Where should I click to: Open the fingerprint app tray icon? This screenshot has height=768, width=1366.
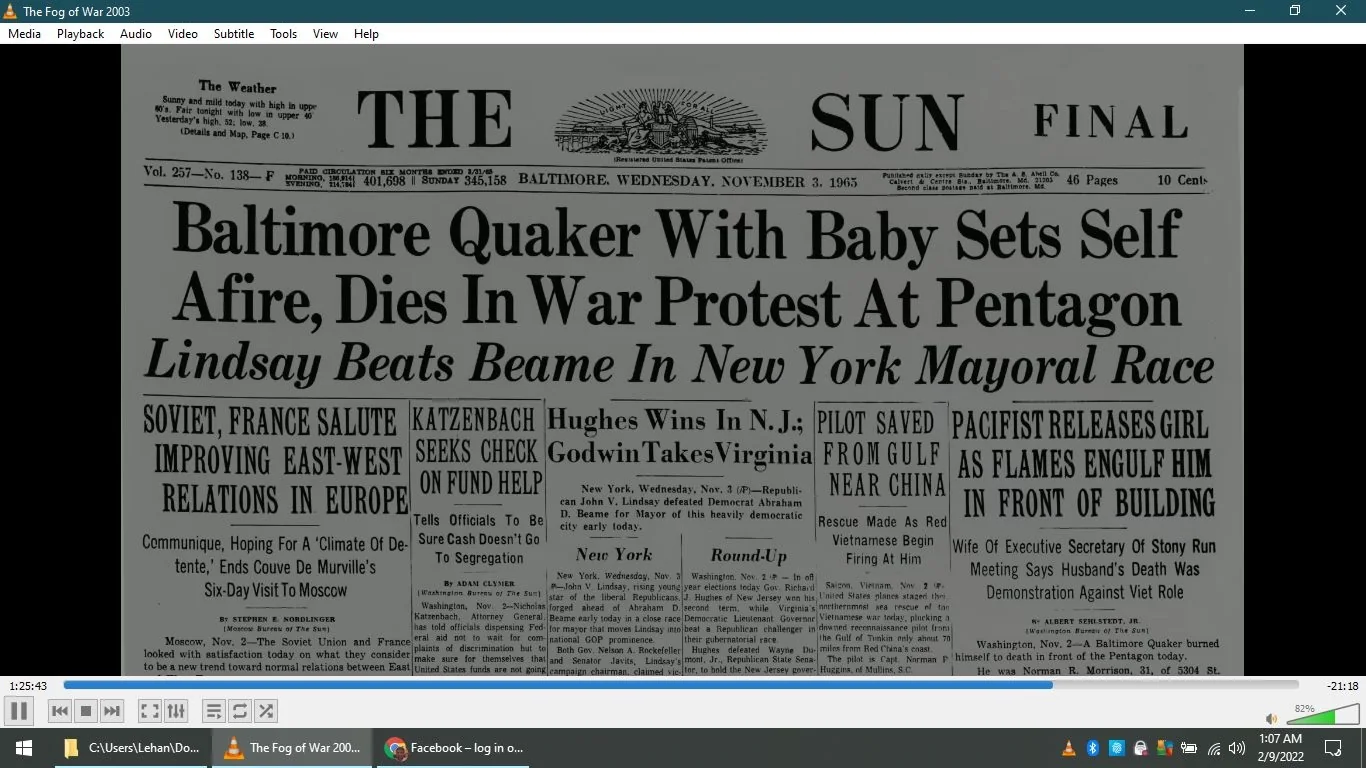[1117, 748]
